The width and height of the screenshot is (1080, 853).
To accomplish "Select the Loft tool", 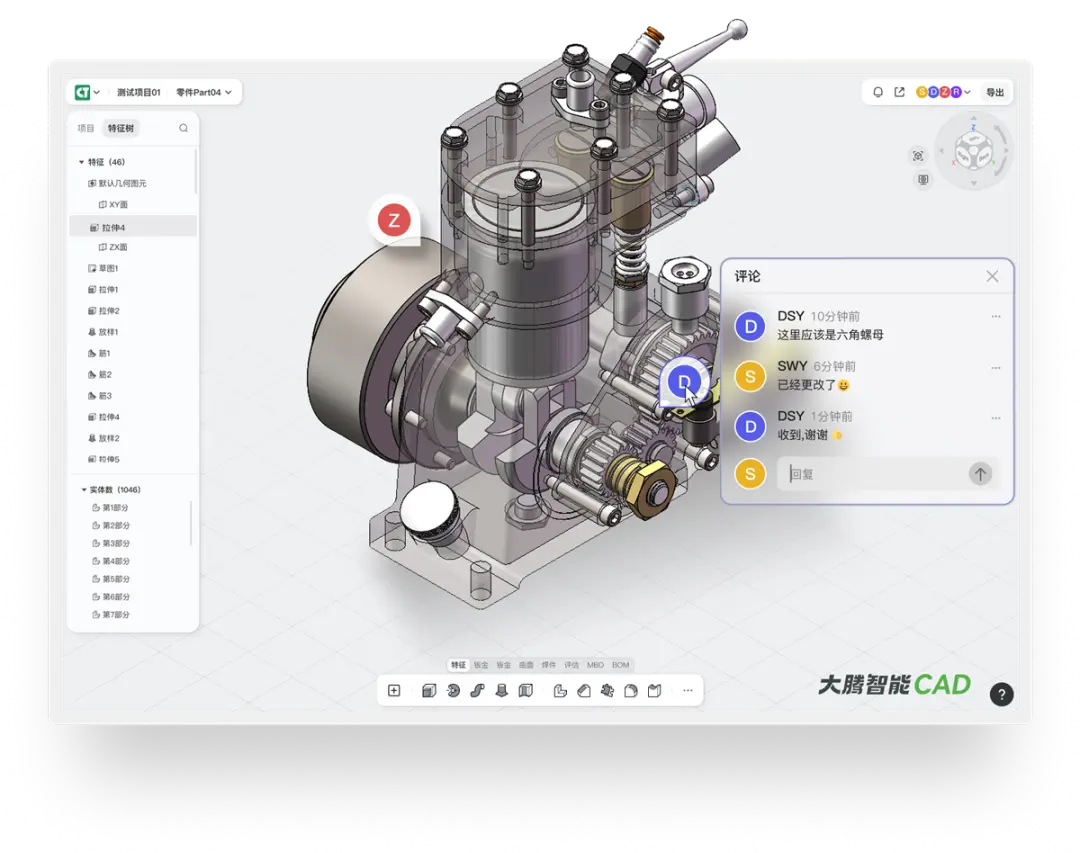I will pyautogui.click(x=501, y=690).
